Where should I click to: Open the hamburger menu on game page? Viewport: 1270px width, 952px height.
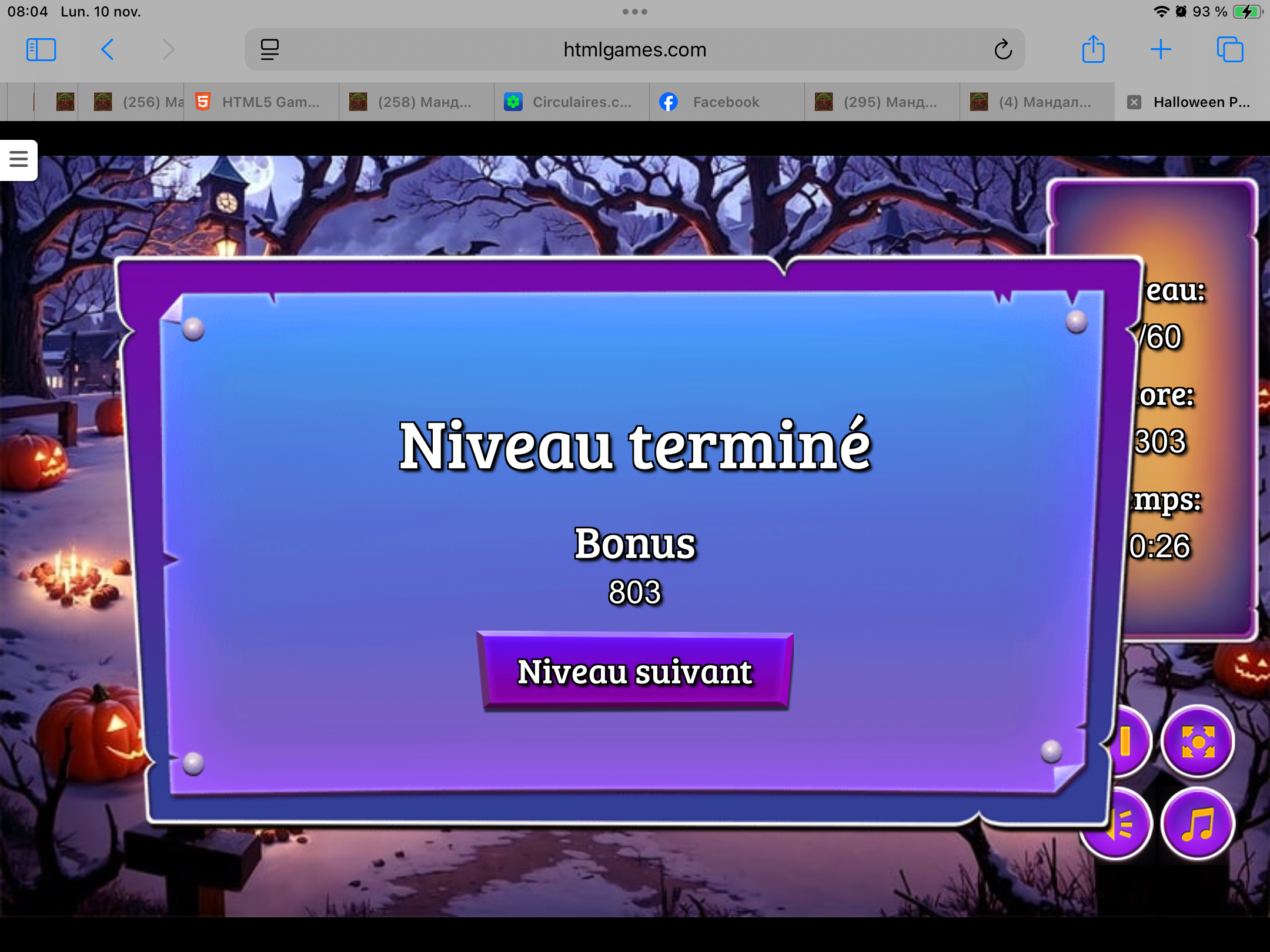point(19,159)
